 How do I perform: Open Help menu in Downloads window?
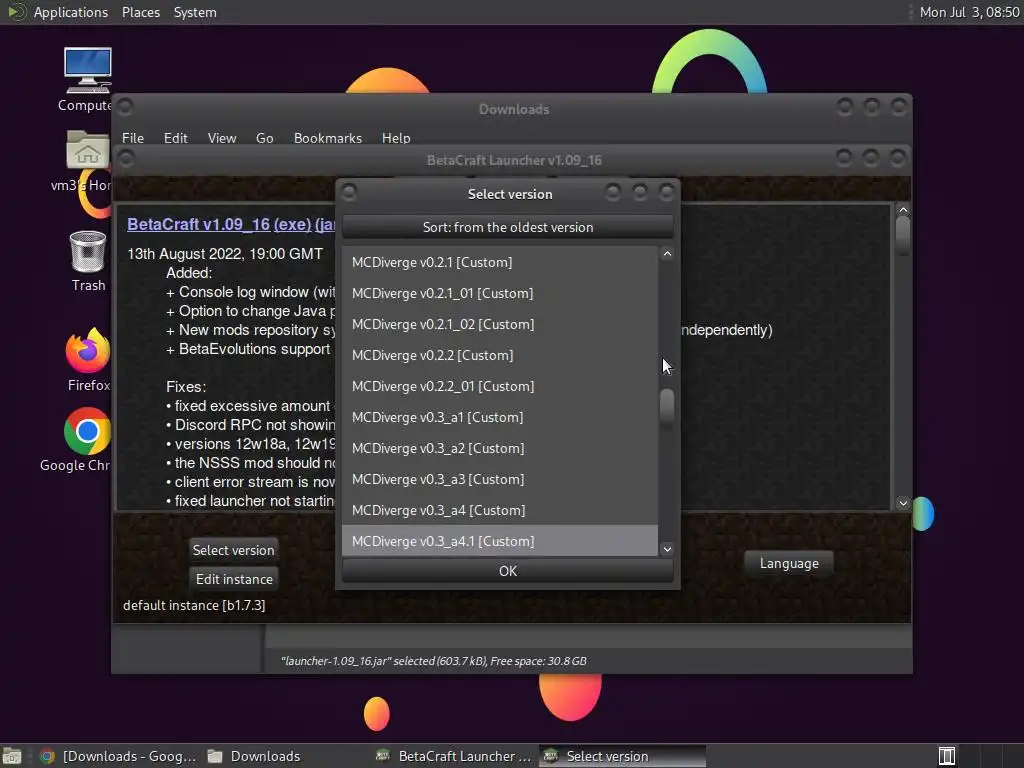coord(396,138)
